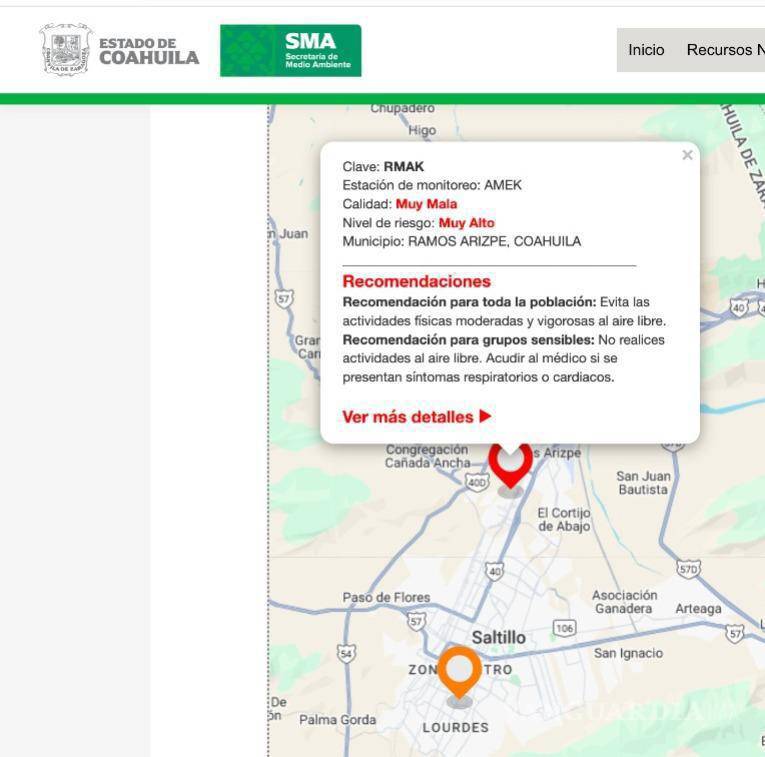Click the Palma Gorda map label

click(338, 720)
